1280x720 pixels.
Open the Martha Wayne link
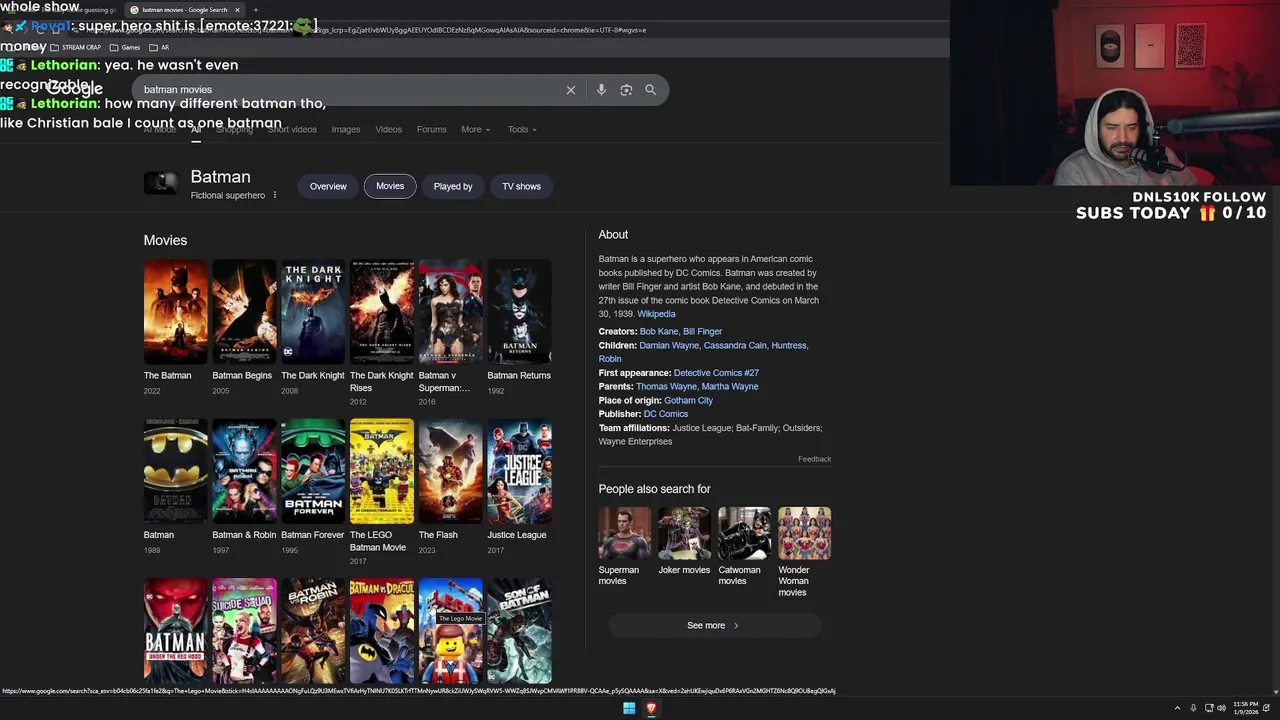pos(730,387)
